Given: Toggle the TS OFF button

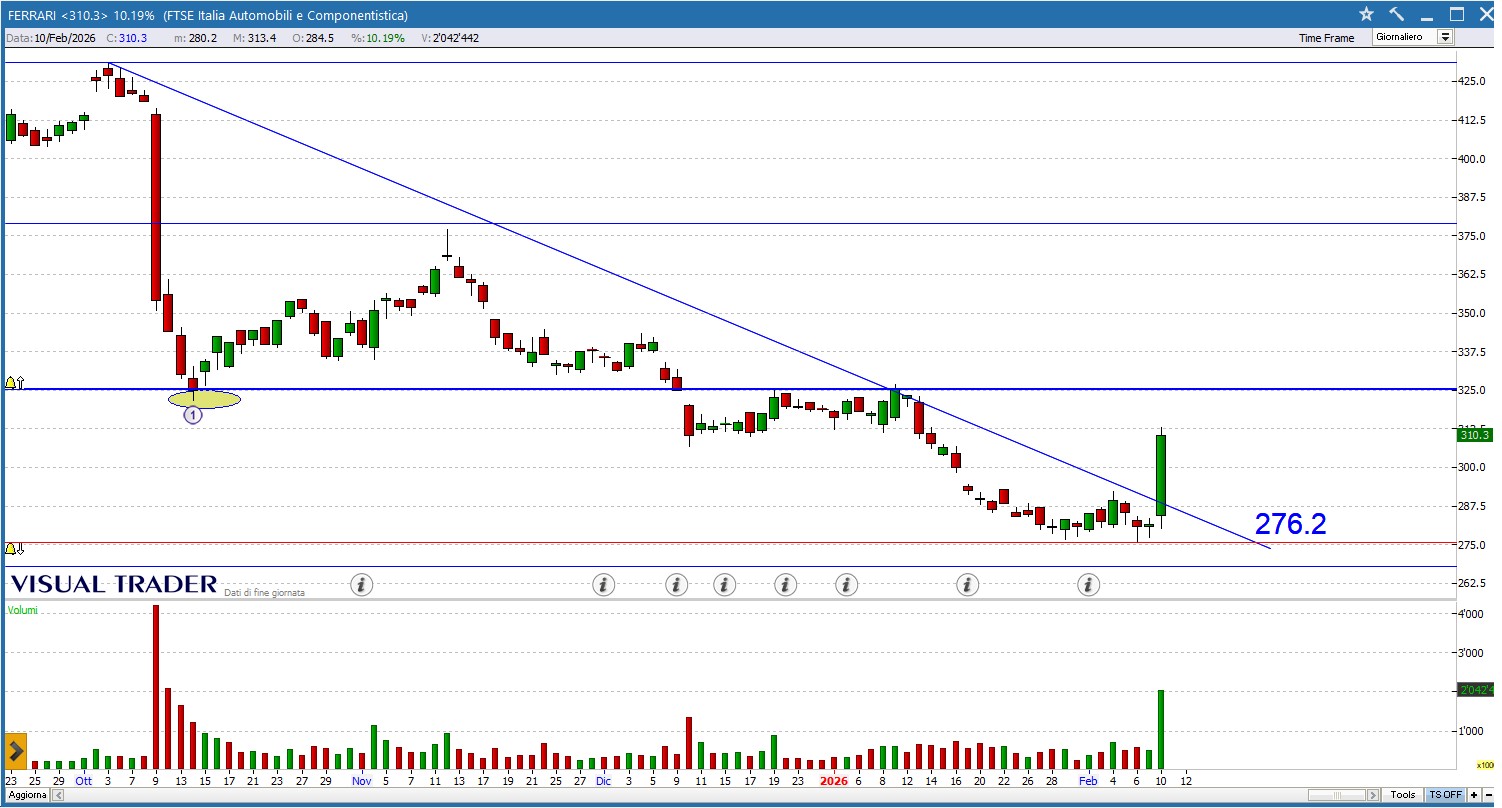Looking at the screenshot, I should [x=1445, y=795].
